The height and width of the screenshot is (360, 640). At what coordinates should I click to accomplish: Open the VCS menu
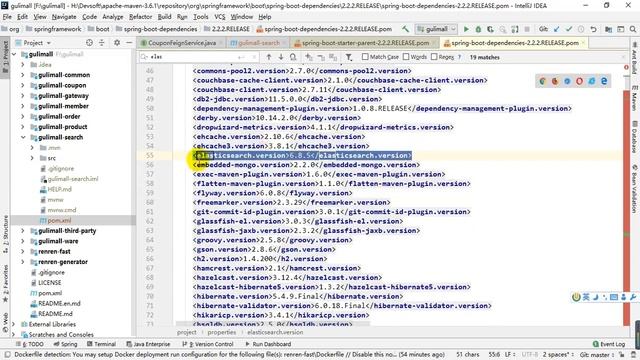220,17
